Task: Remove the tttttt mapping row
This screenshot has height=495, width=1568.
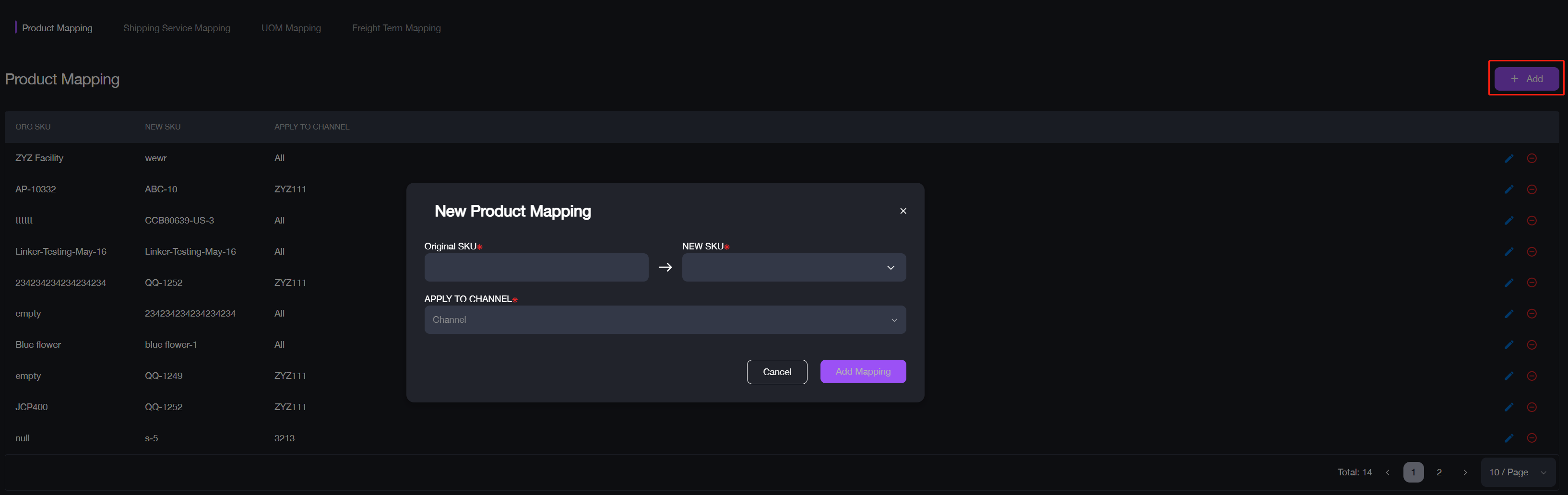Action: pyautogui.click(x=1532, y=221)
